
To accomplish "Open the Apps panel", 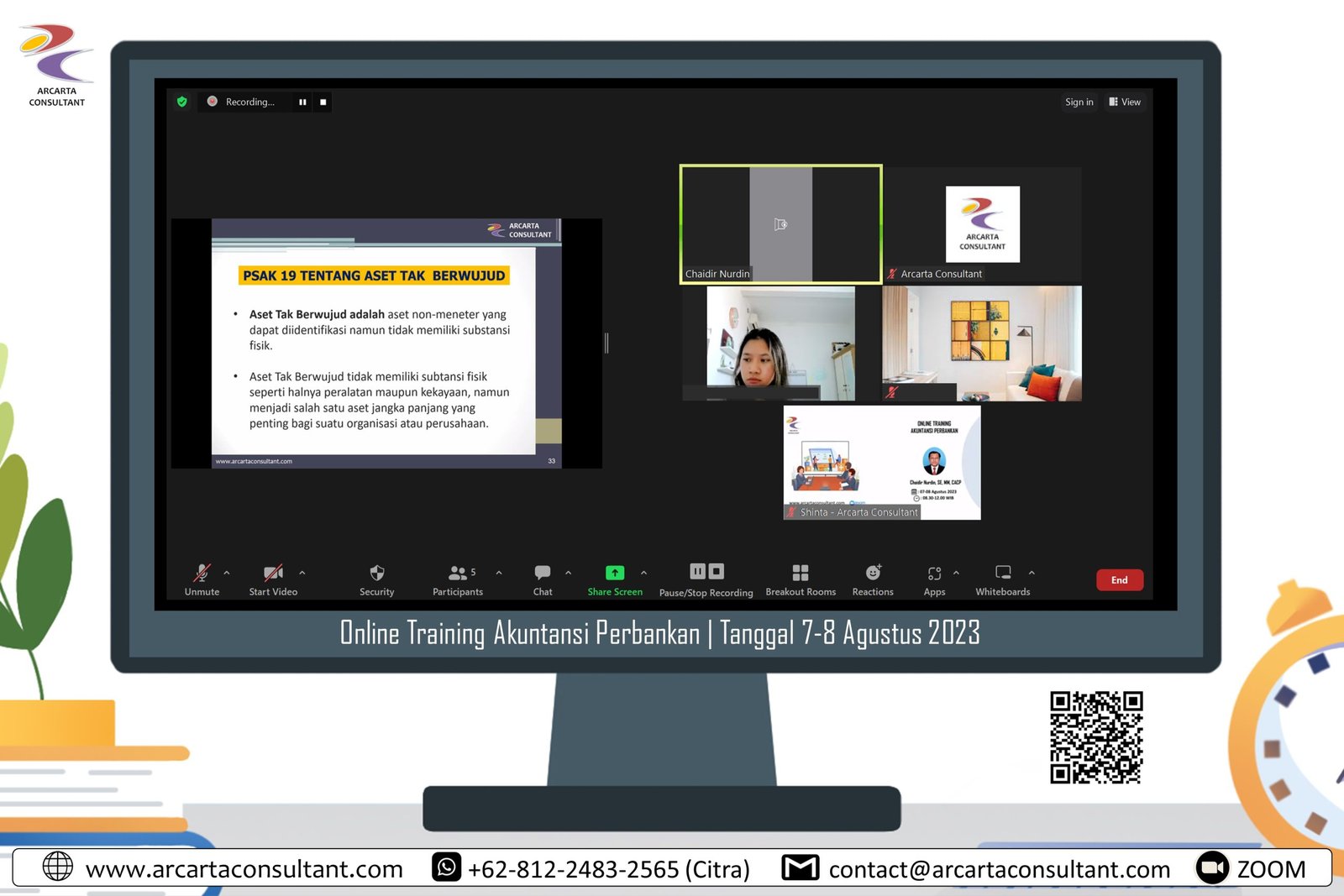I will point(934,574).
